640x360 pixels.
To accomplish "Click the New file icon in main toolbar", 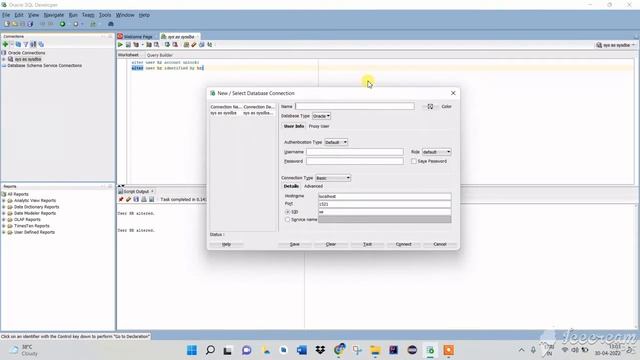I will point(7,24).
